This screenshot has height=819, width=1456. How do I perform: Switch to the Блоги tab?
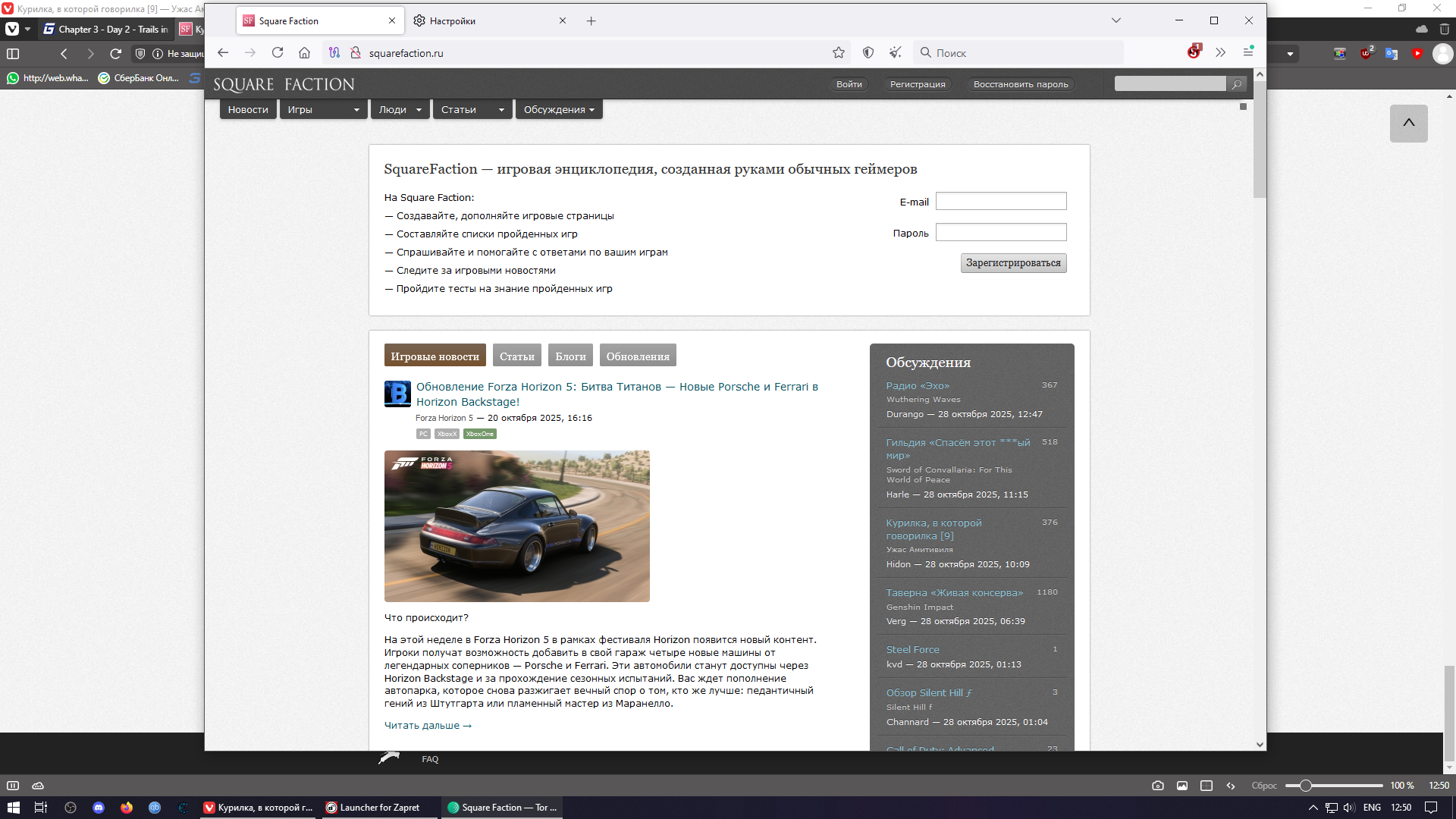coord(570,356)
